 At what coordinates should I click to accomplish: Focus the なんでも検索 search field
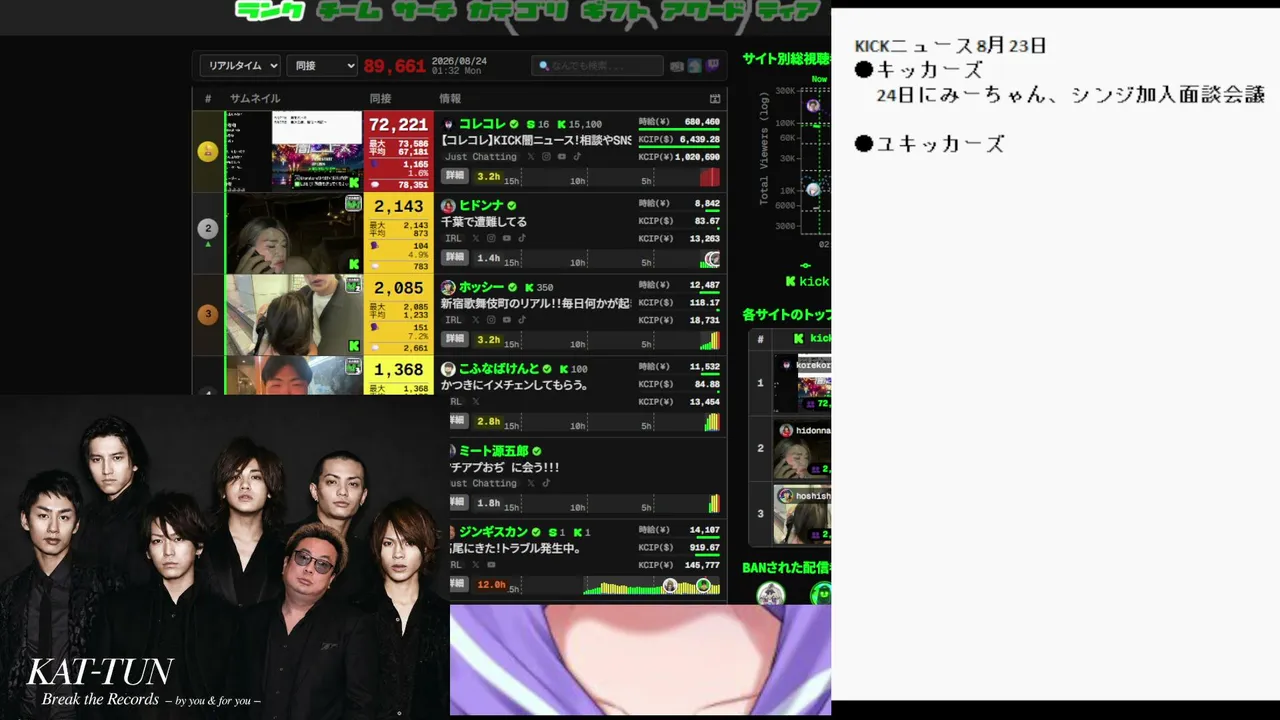(597, 66)
